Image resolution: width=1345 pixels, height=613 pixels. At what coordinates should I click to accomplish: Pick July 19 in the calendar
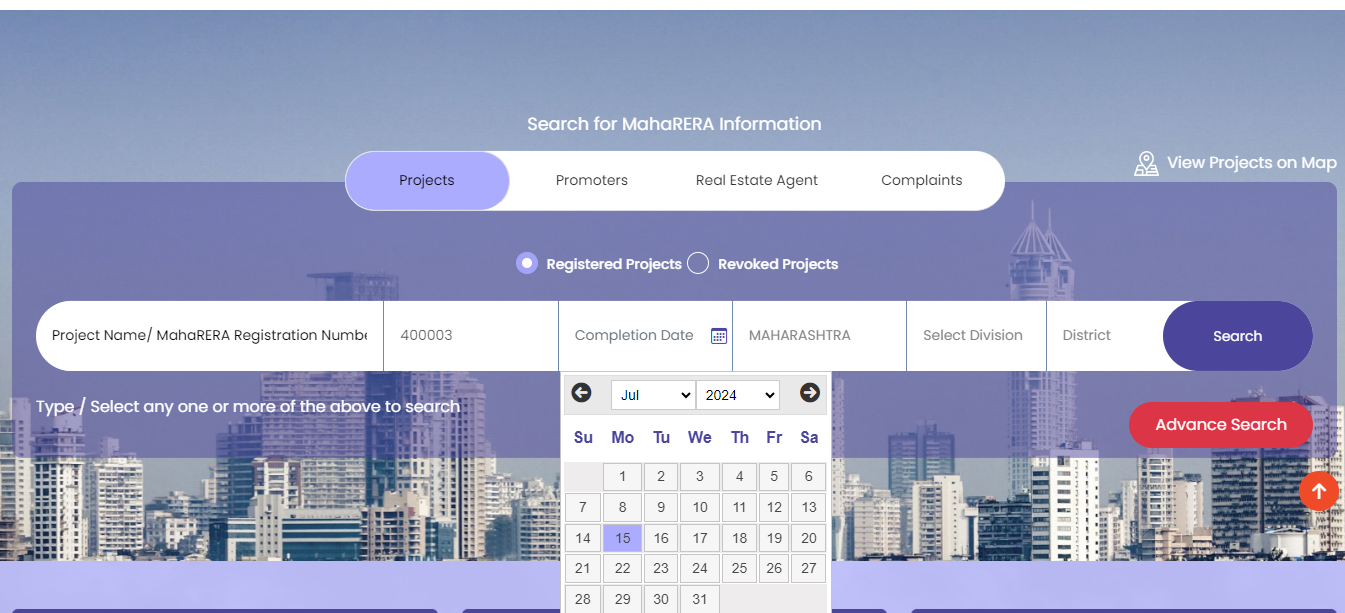coord(774,539)
